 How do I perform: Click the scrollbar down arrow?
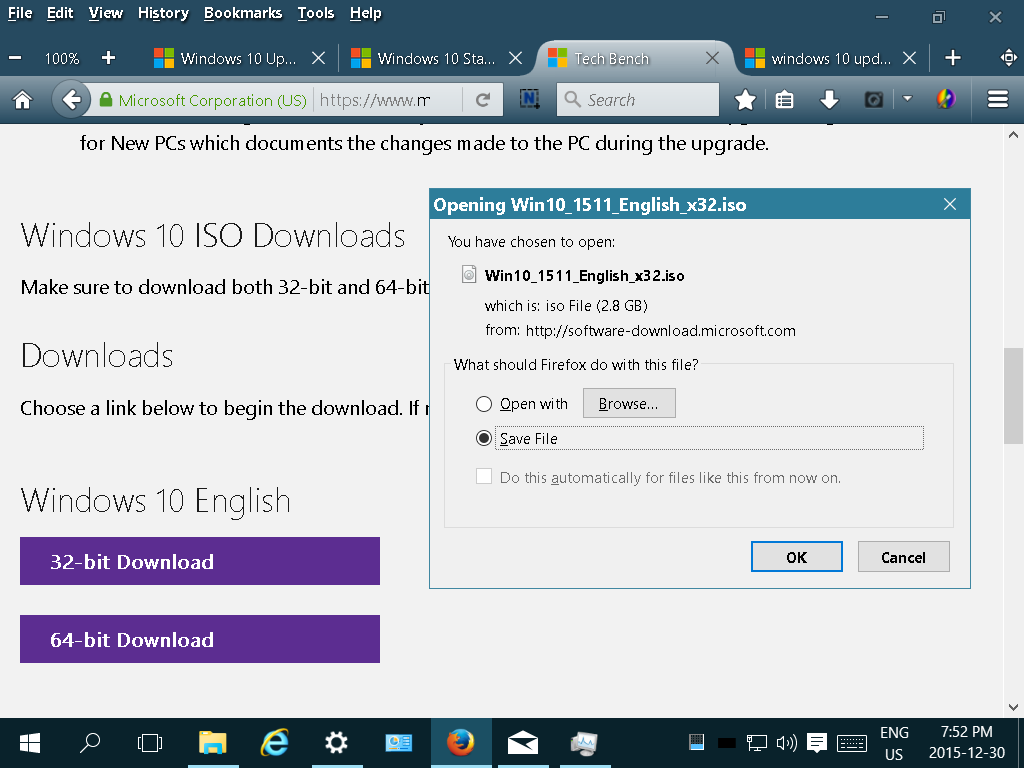click(1013, 707)
